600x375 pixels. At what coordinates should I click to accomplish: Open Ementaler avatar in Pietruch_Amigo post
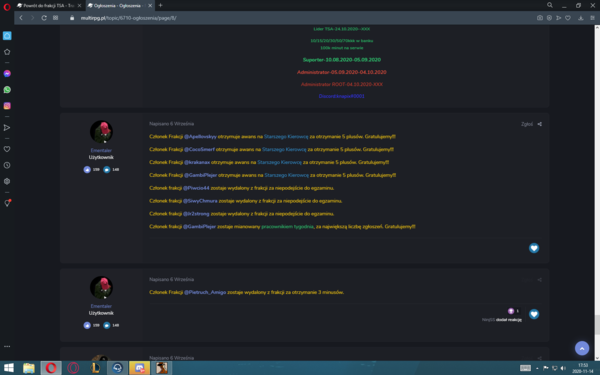[x=101, y=287]
